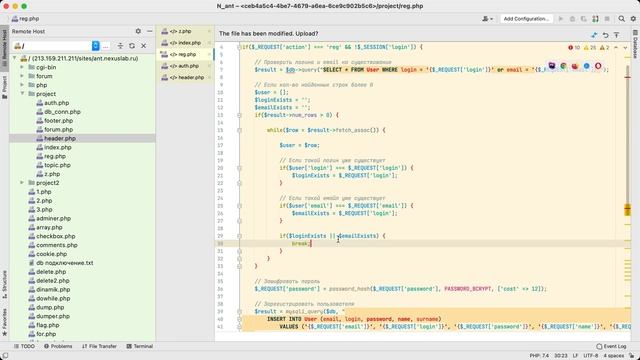Open page in Chrome browser icon

click(563, 66)
